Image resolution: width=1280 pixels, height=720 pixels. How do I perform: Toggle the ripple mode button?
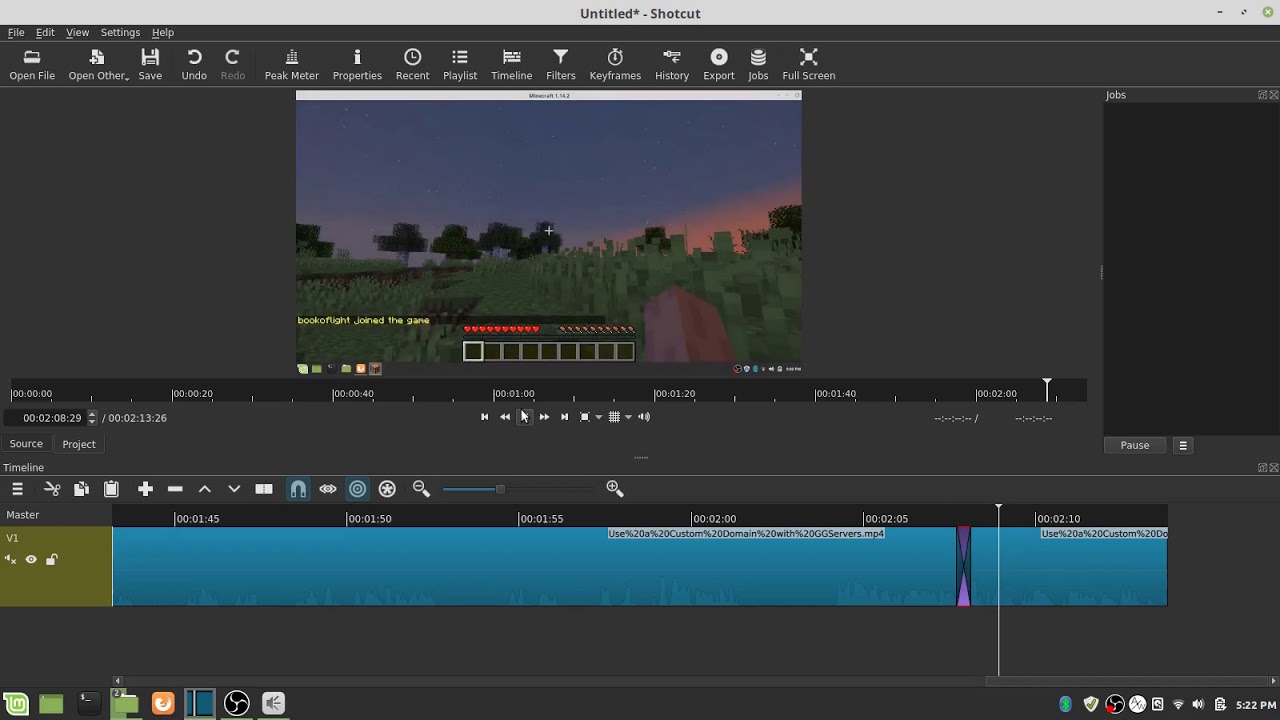coord(358,489)
